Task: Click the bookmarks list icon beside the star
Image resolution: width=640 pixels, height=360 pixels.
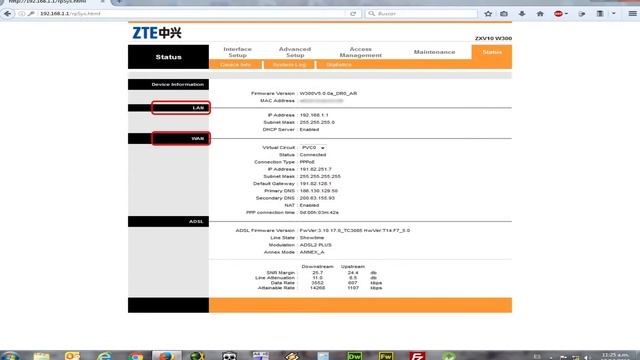Action: [x=504, y=13]
